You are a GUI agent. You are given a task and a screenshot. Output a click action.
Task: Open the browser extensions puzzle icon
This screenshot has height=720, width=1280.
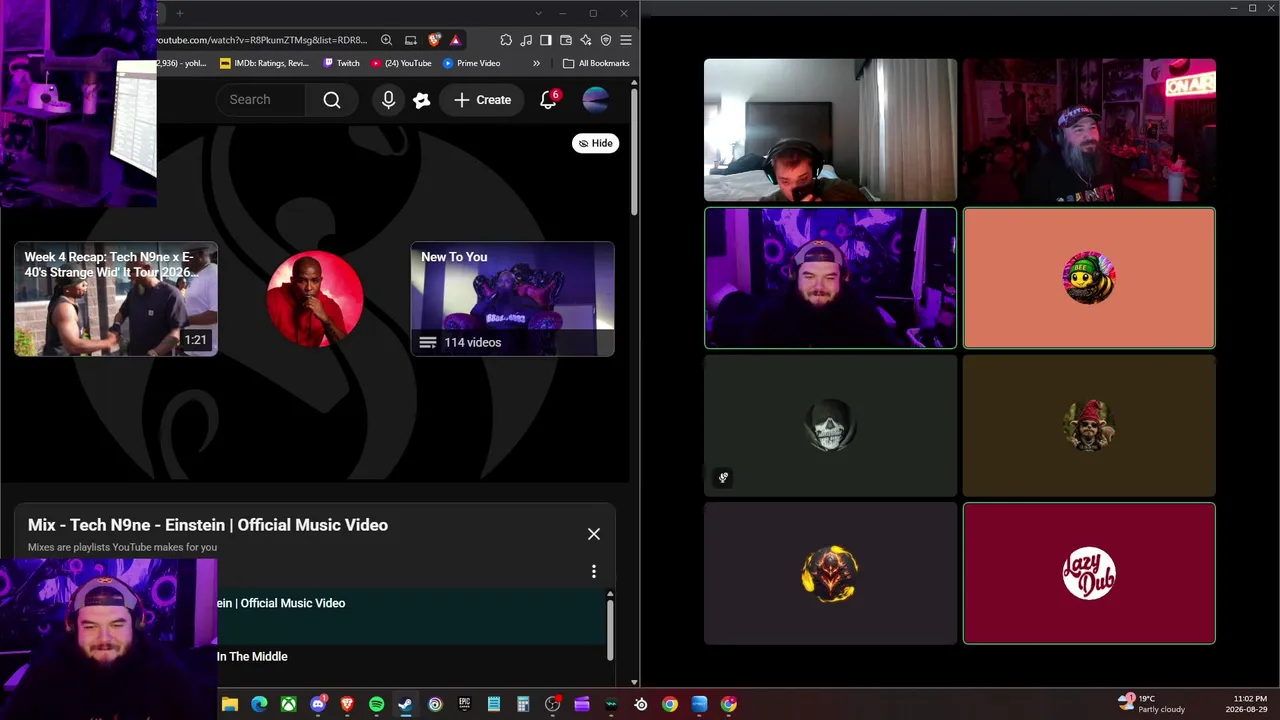pyautogui.click(x=506, y=40)
